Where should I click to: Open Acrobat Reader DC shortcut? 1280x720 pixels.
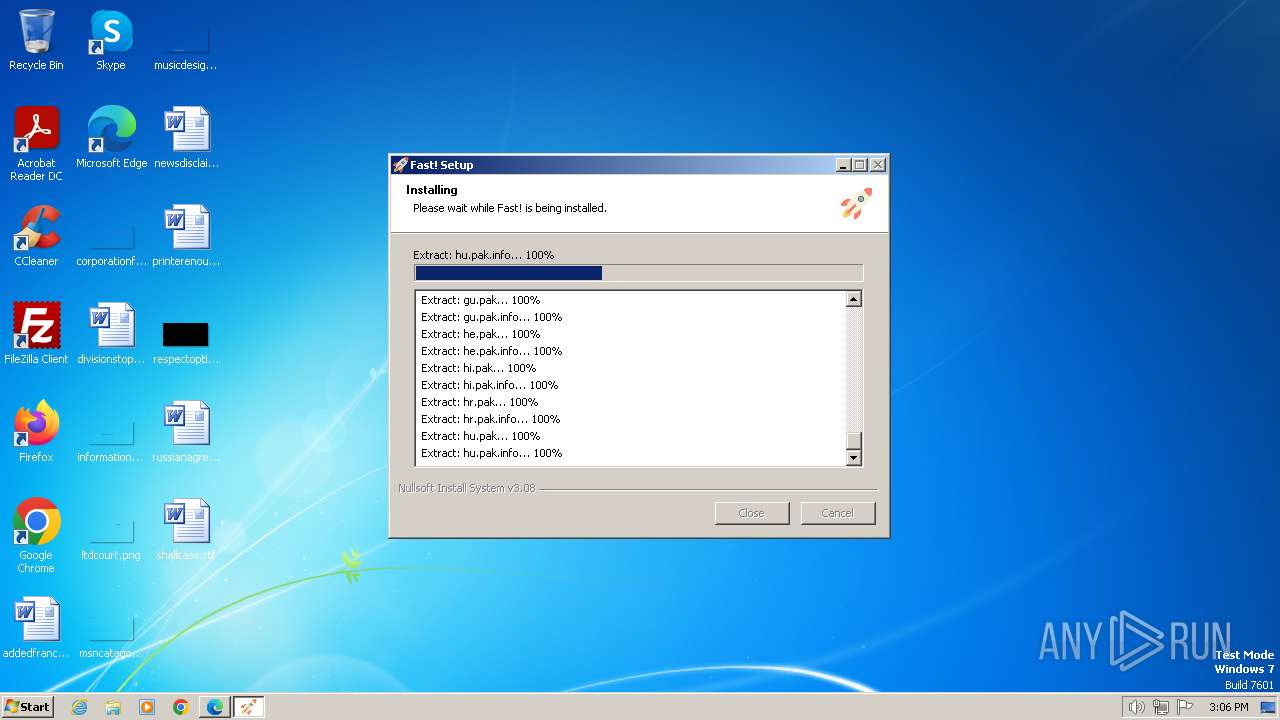click(x=36, y=144)
